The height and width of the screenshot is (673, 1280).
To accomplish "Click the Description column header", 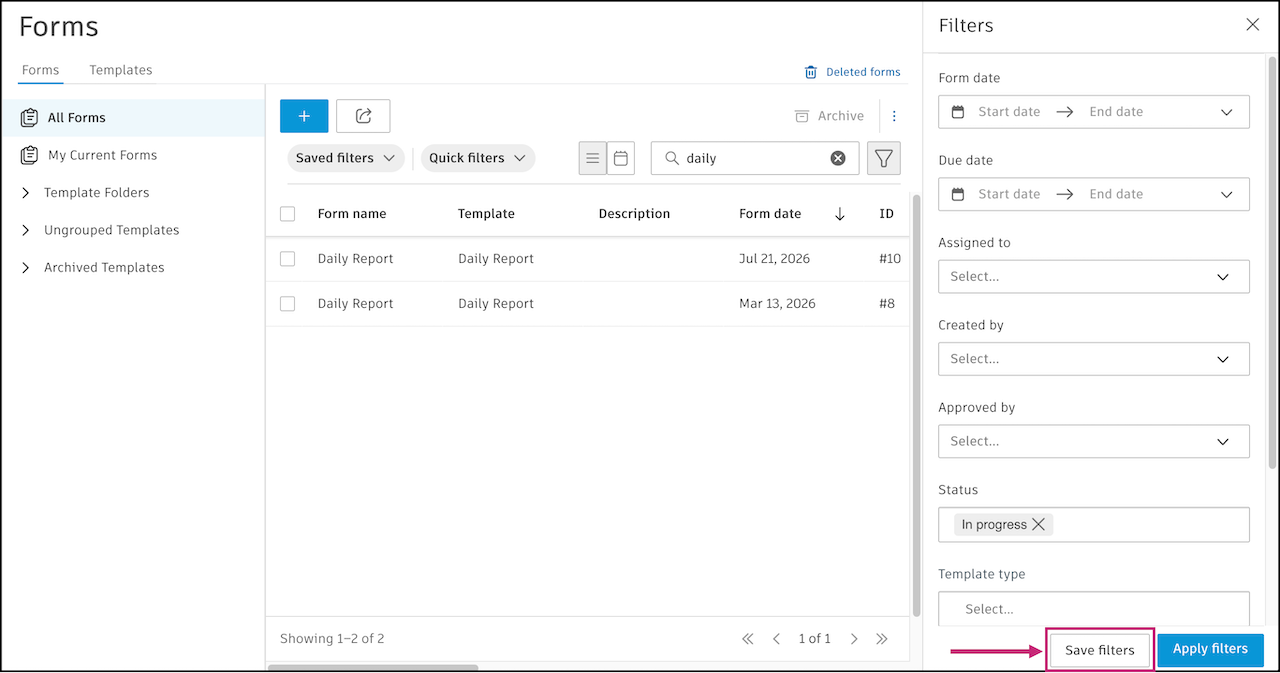I will point(634,214).
